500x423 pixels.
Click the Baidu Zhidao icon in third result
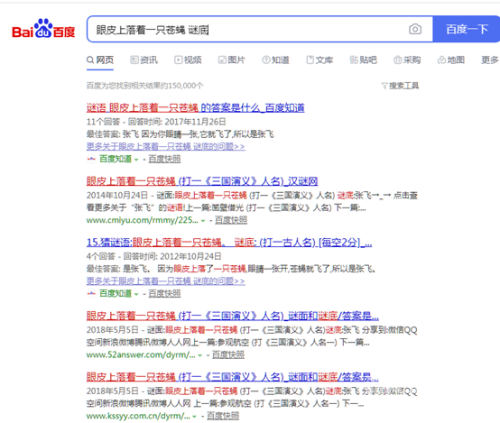pyautogui.click(x=91, y=294)
